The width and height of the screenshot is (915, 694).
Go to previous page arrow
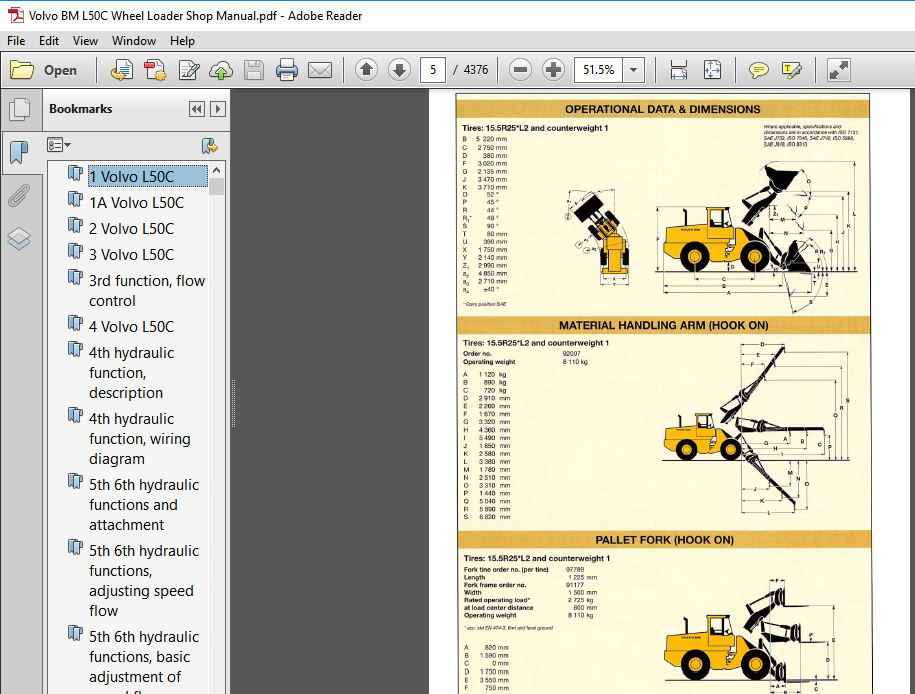click(366, 70)
